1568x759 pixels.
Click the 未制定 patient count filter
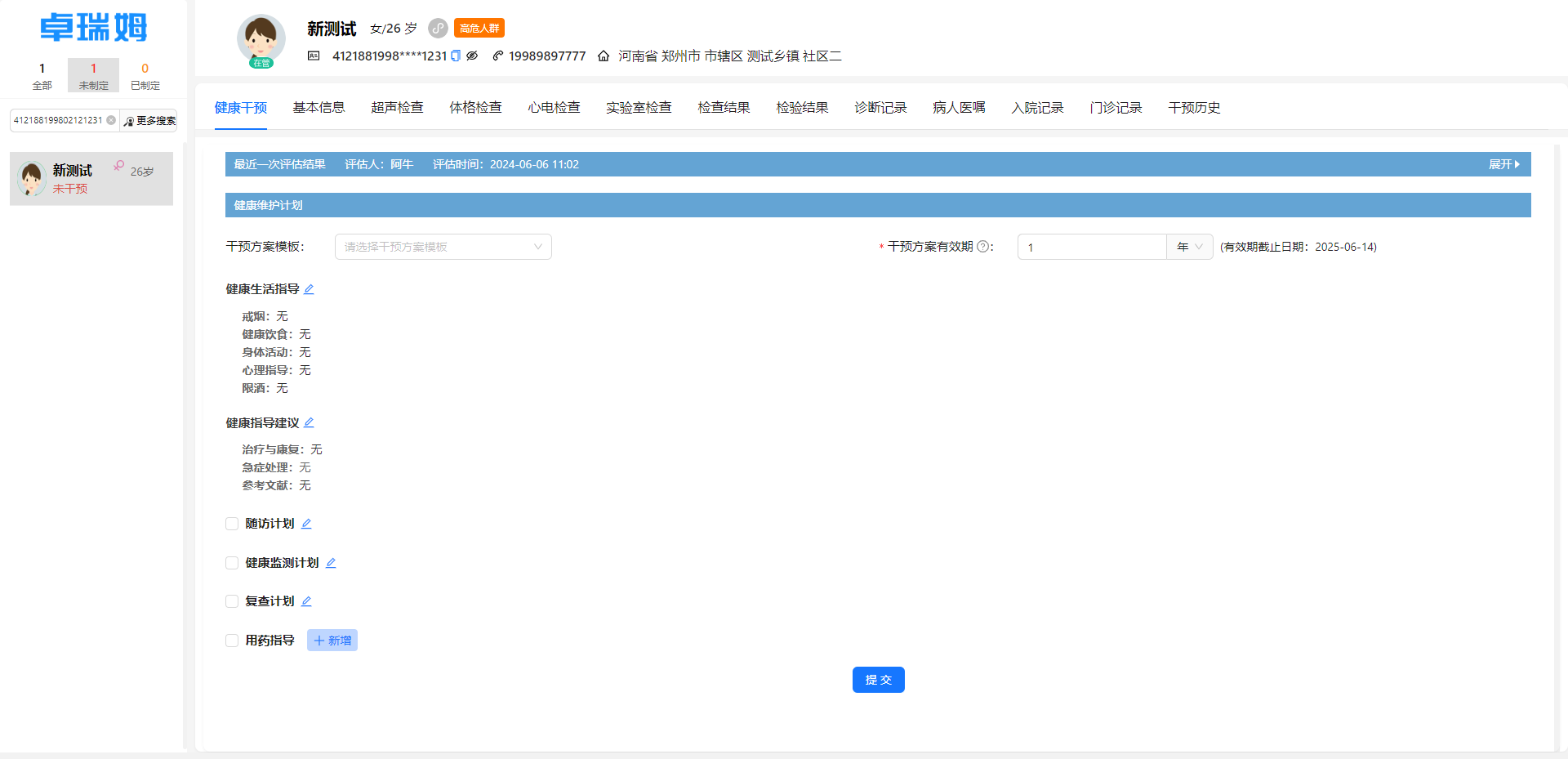93,75
